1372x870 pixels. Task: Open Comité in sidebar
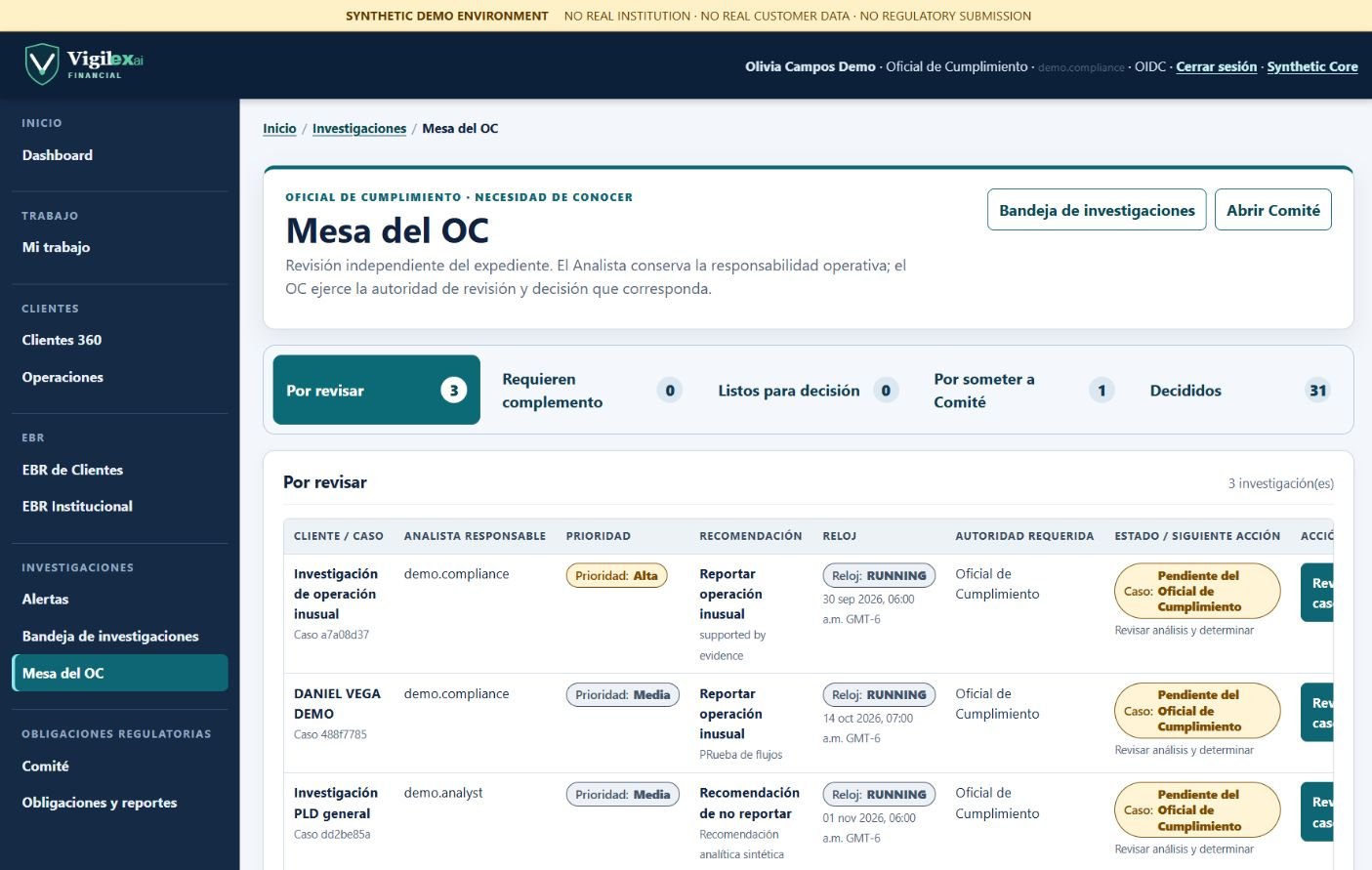pos(45,766)
